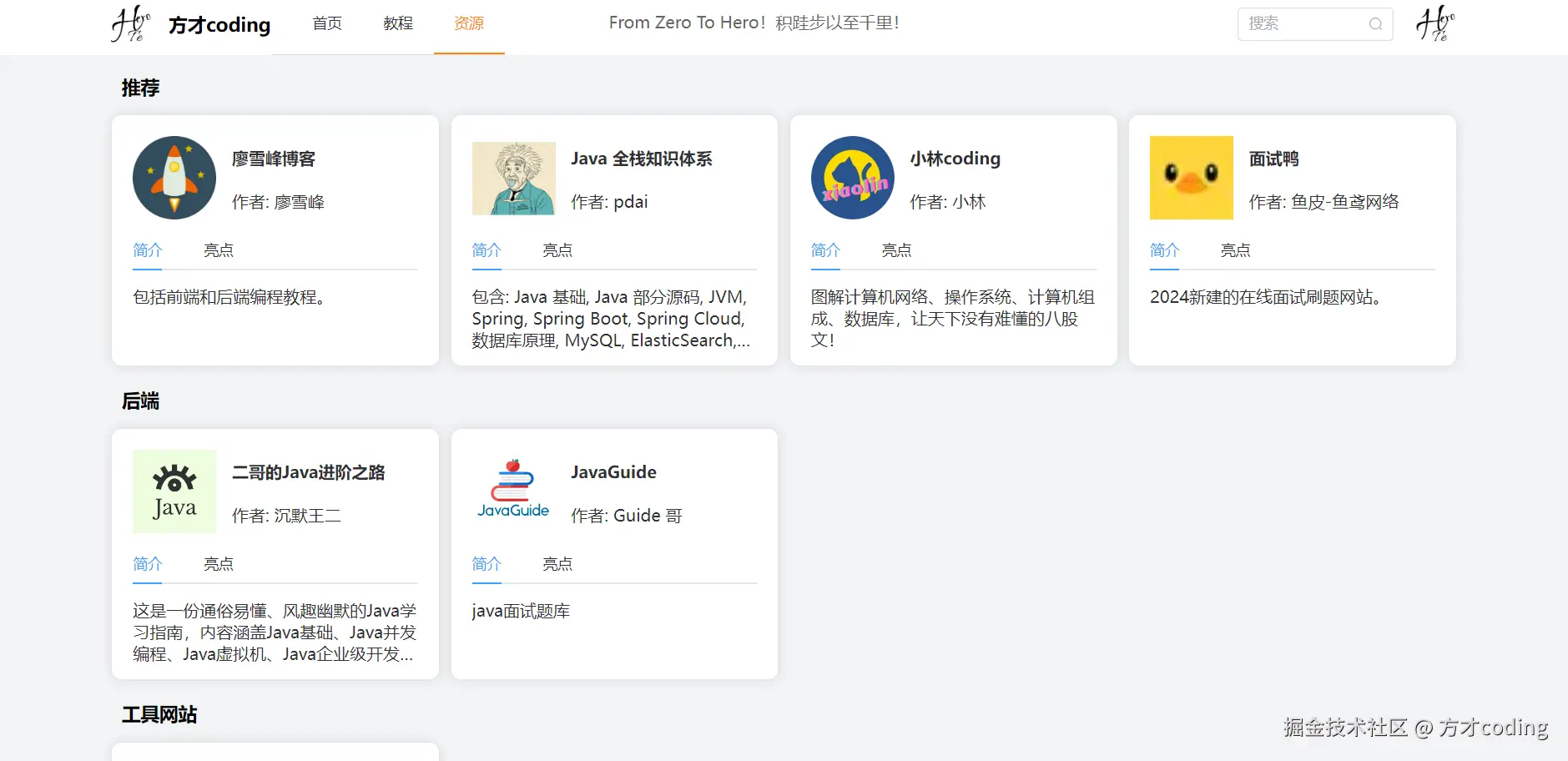This screenshot has width=1568, height=761.
Task: Click description java面试题库
Action: (521, 611)
